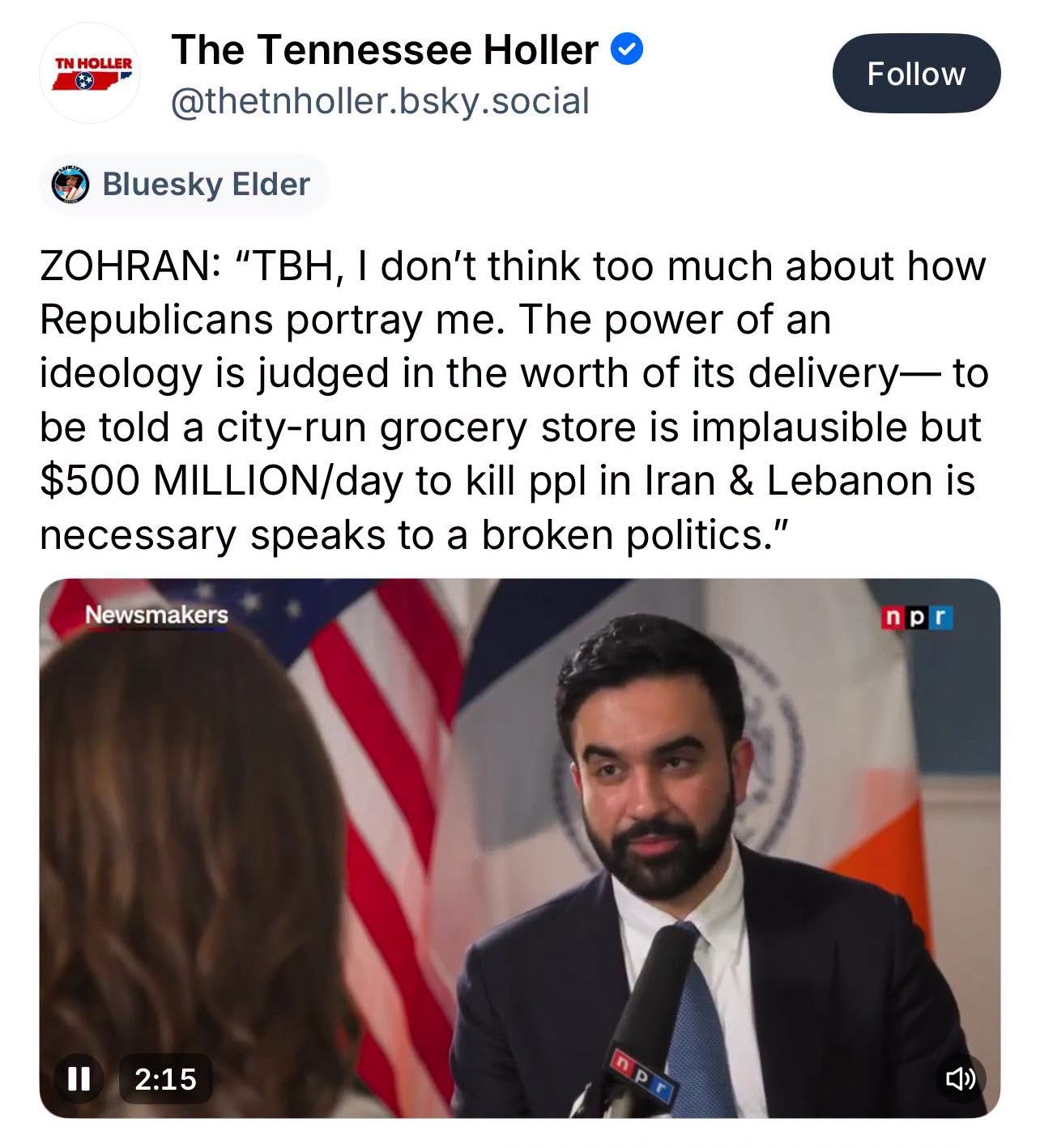Open The Tennessee Holler display name
The width and height of the screenshot is (1040, 1148).
[x=385, y=51]
